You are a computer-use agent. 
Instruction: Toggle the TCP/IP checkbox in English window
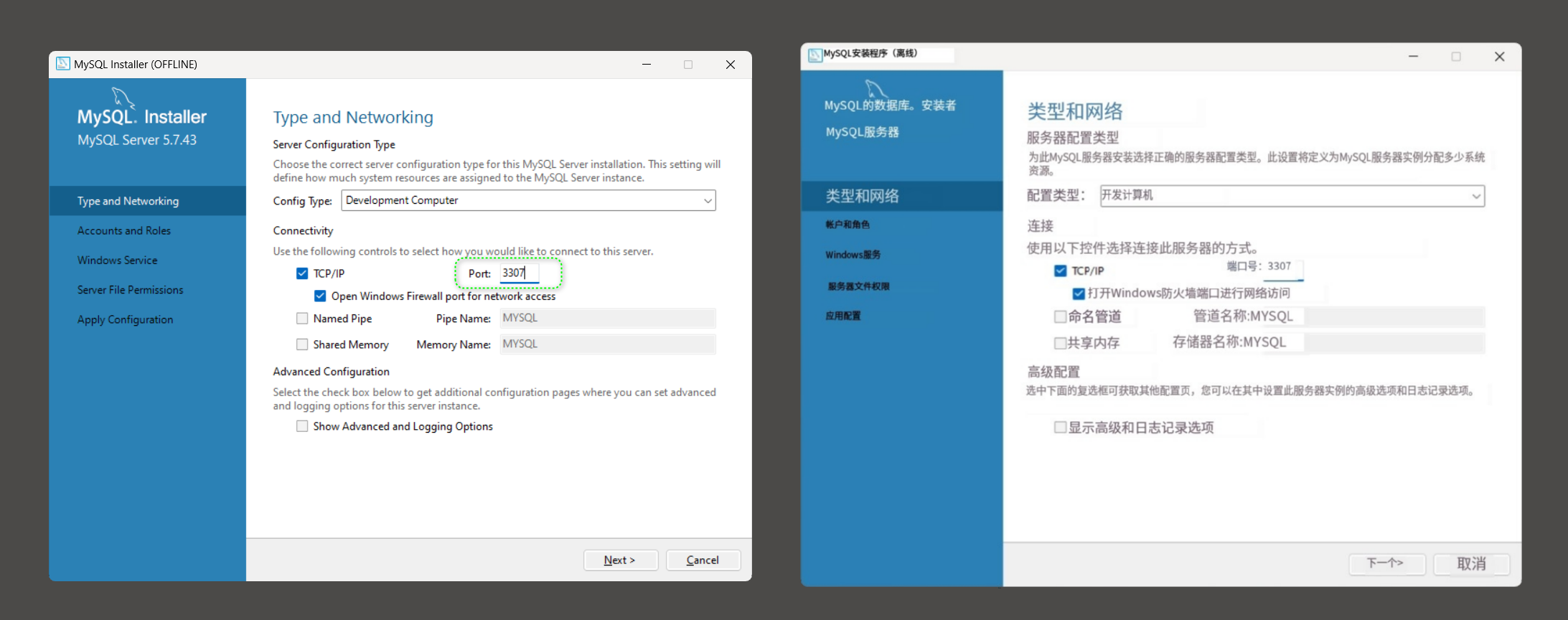[302, 273]
